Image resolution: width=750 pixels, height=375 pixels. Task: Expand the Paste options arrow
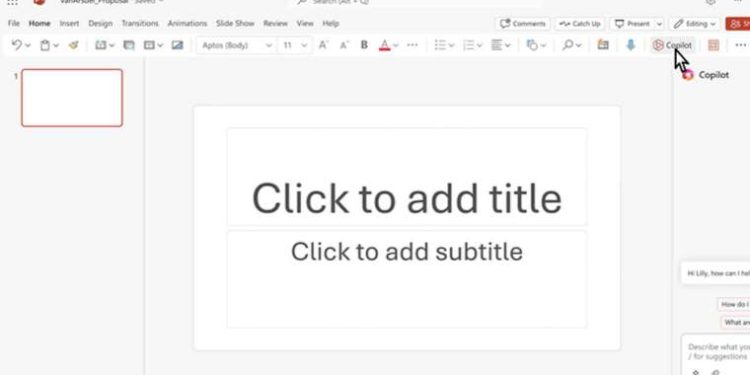coord(56,45)
